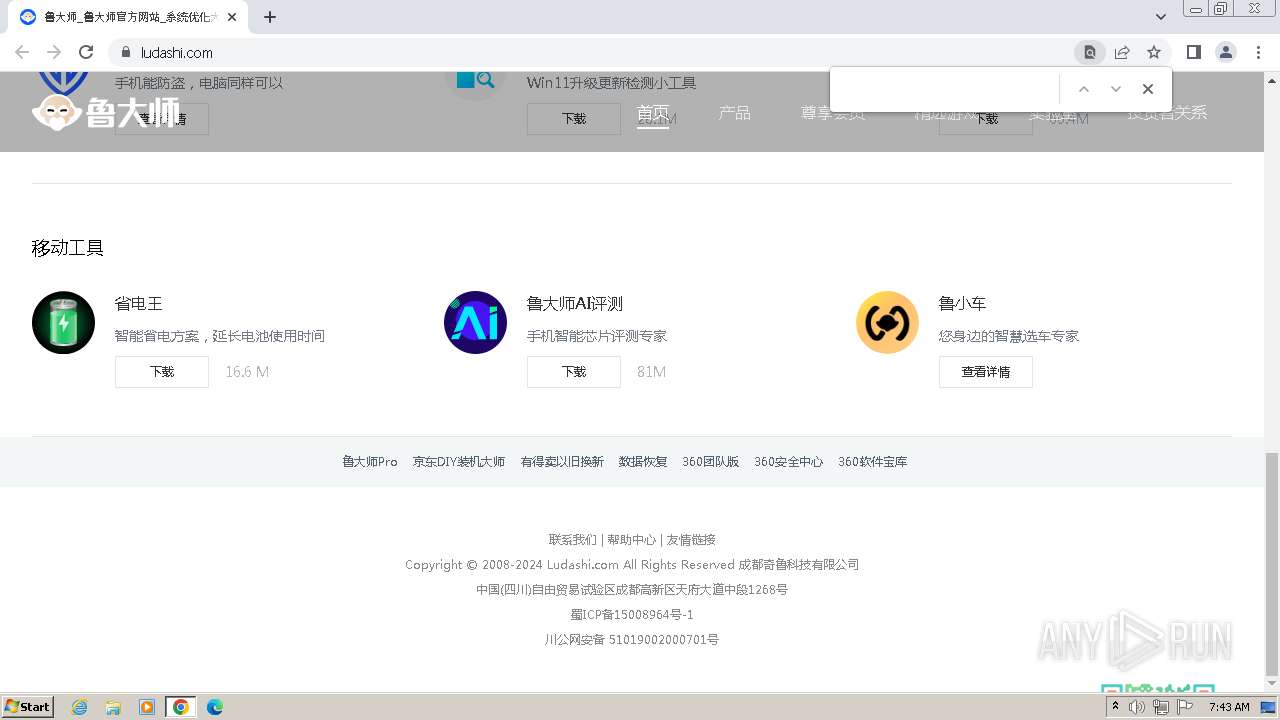The width and height of the screenshot is (1280, 720).
Task: Click Chrome icon in taskbar
Action: click(x=181, y=707)
